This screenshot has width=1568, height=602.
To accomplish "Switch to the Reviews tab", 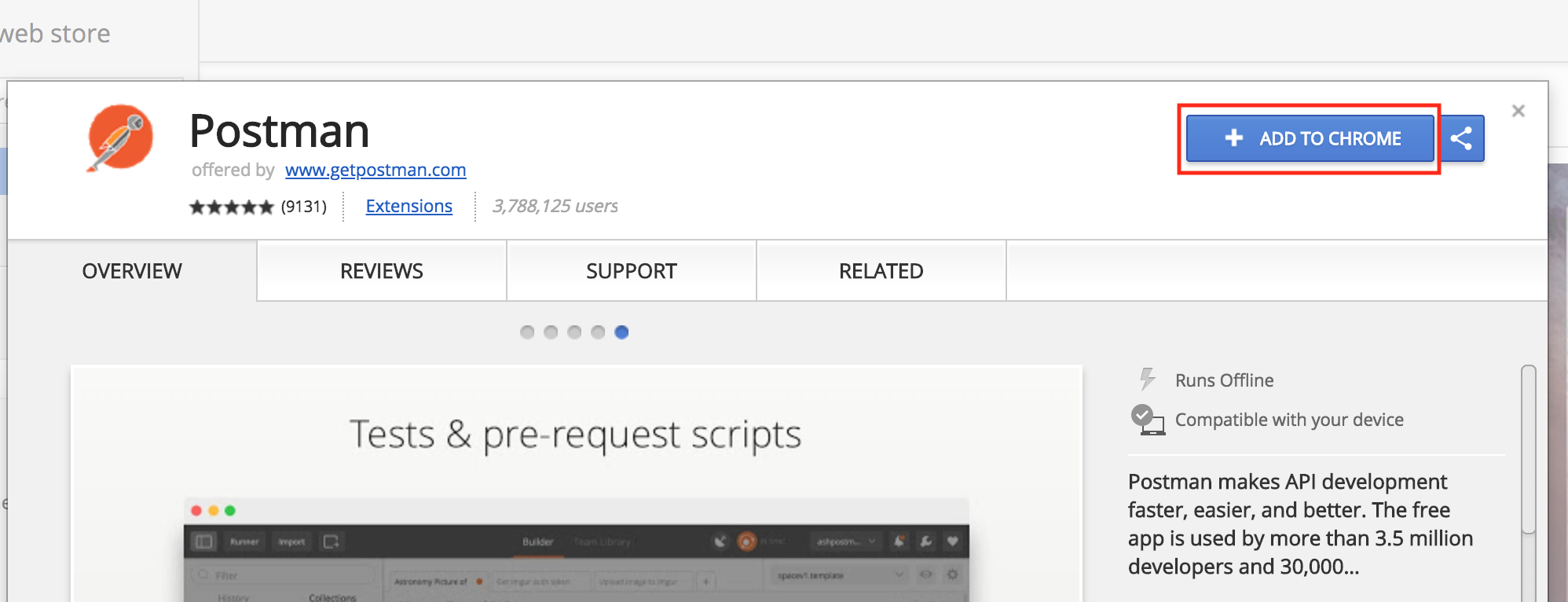I will [x=382, y=271].
